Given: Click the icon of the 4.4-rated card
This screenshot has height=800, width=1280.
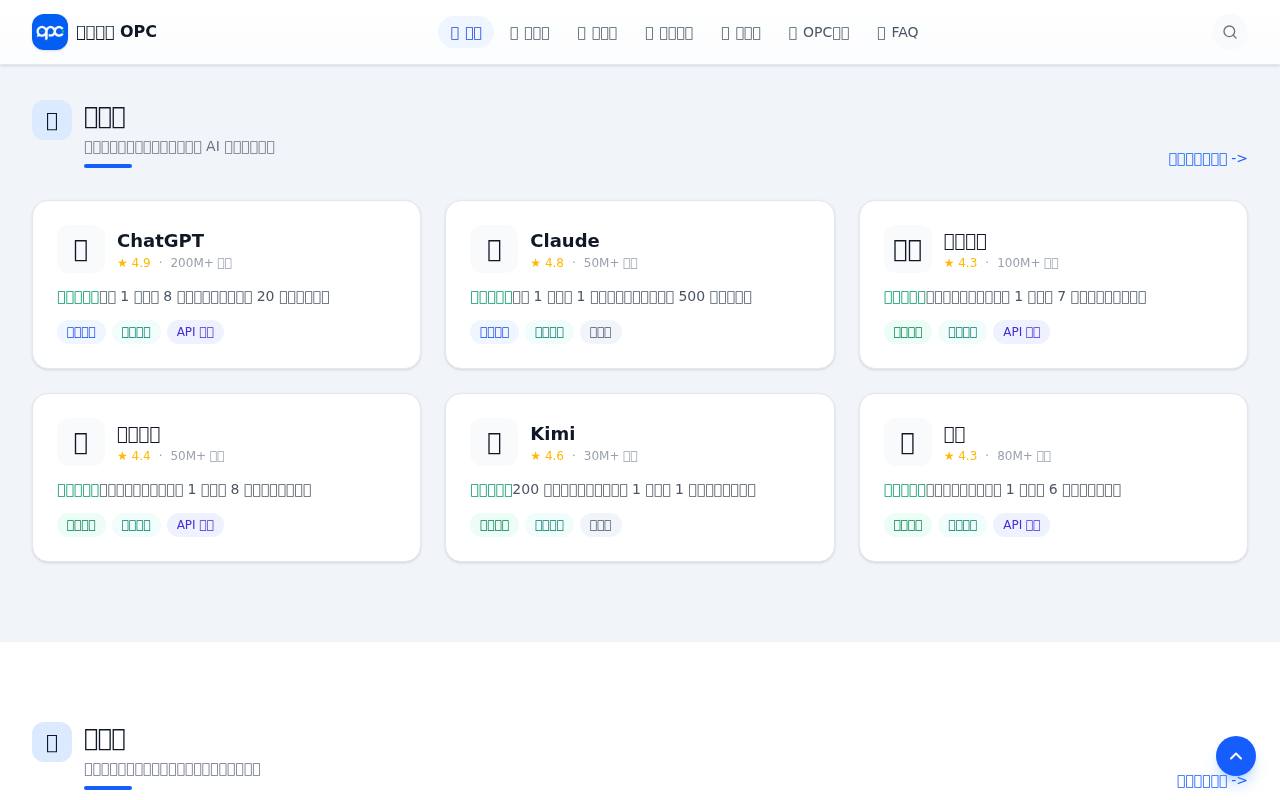Looking at the screenshot, I should click(81, 442).
